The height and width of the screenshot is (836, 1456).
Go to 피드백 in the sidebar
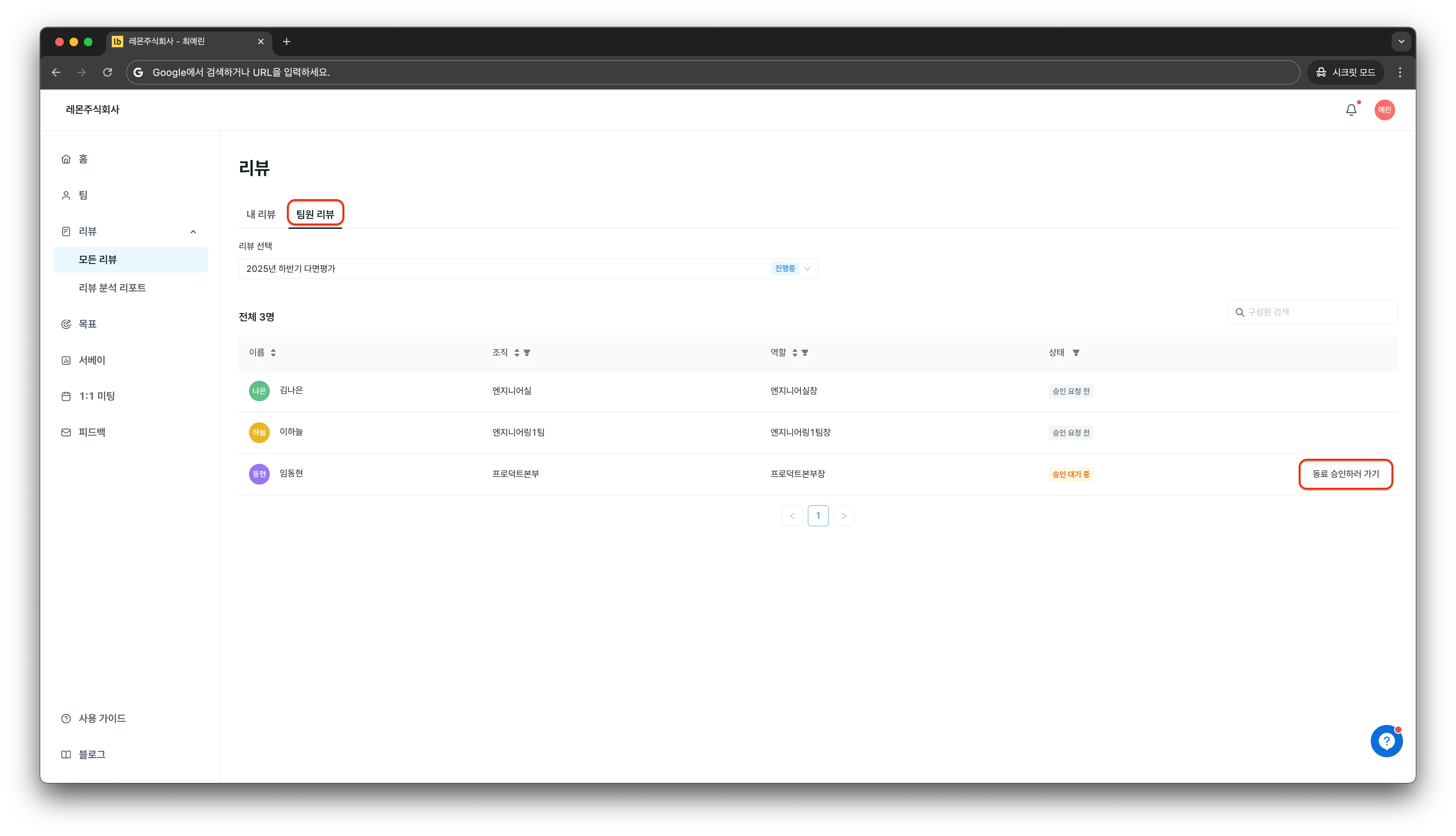click(x=92, y=432)
